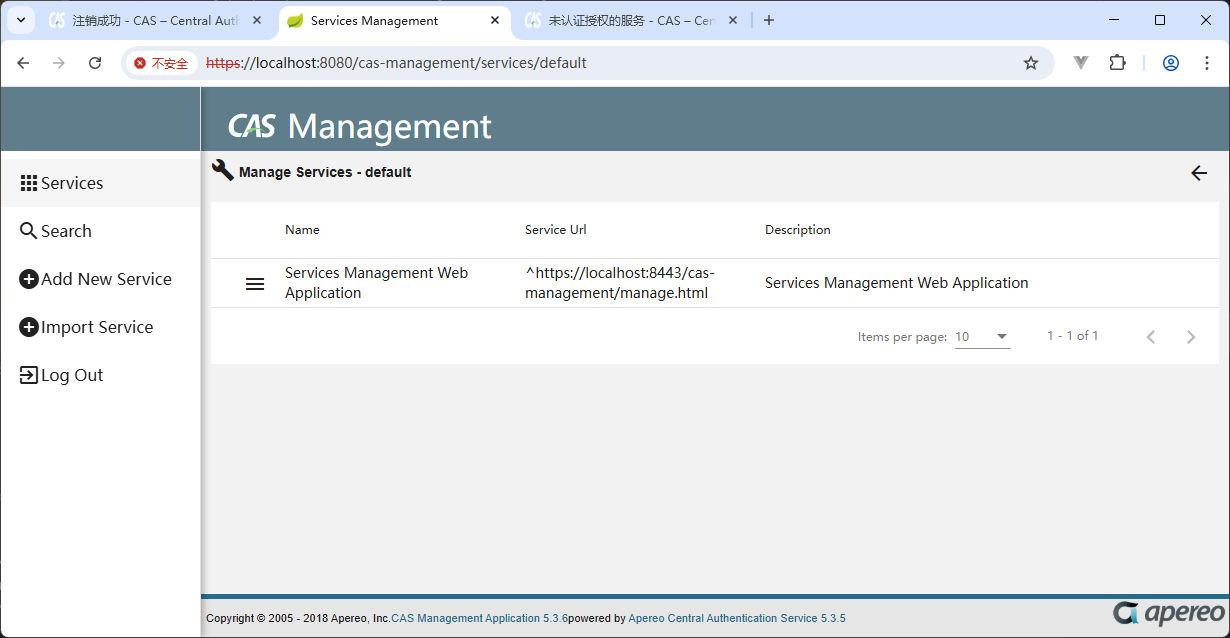Viewport: 1230px width, 638px height.
Task: Click the CAS Management header logo
Action: [x=360, y=126]
